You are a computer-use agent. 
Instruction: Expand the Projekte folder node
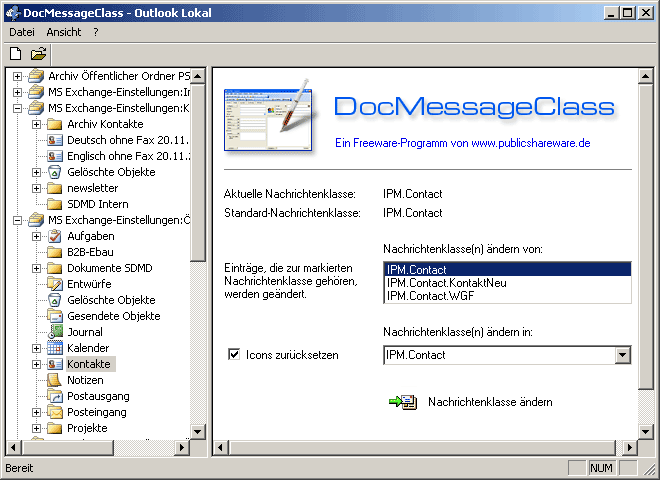pyautogui.click(x=37, y=428)
